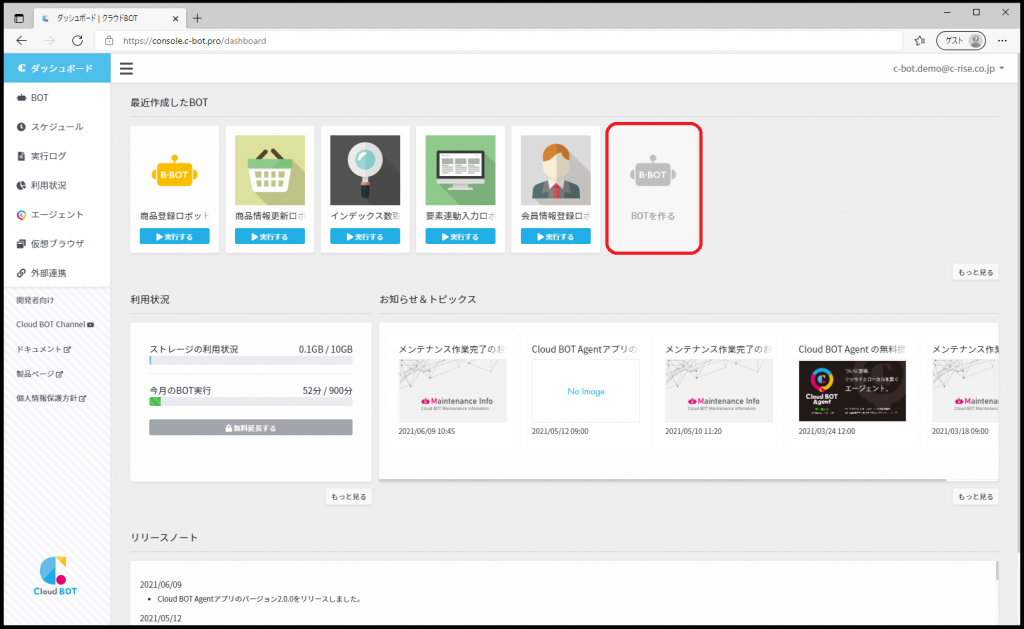Reload the page with the refresh icon
The height and width of the screenshot is (629, 1024).
(77, 40)
